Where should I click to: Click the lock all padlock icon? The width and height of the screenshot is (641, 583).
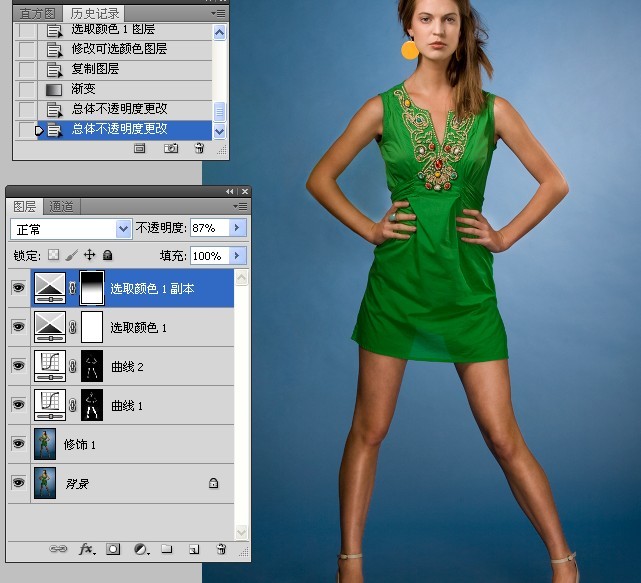[x=108, y=256]
